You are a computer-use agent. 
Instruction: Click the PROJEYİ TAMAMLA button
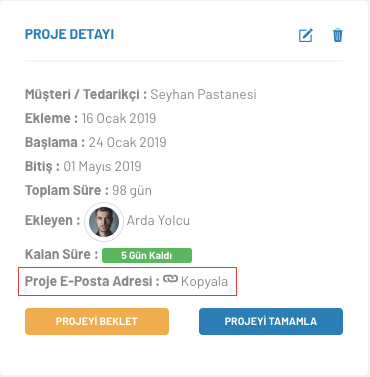click(x=271, y=321)
